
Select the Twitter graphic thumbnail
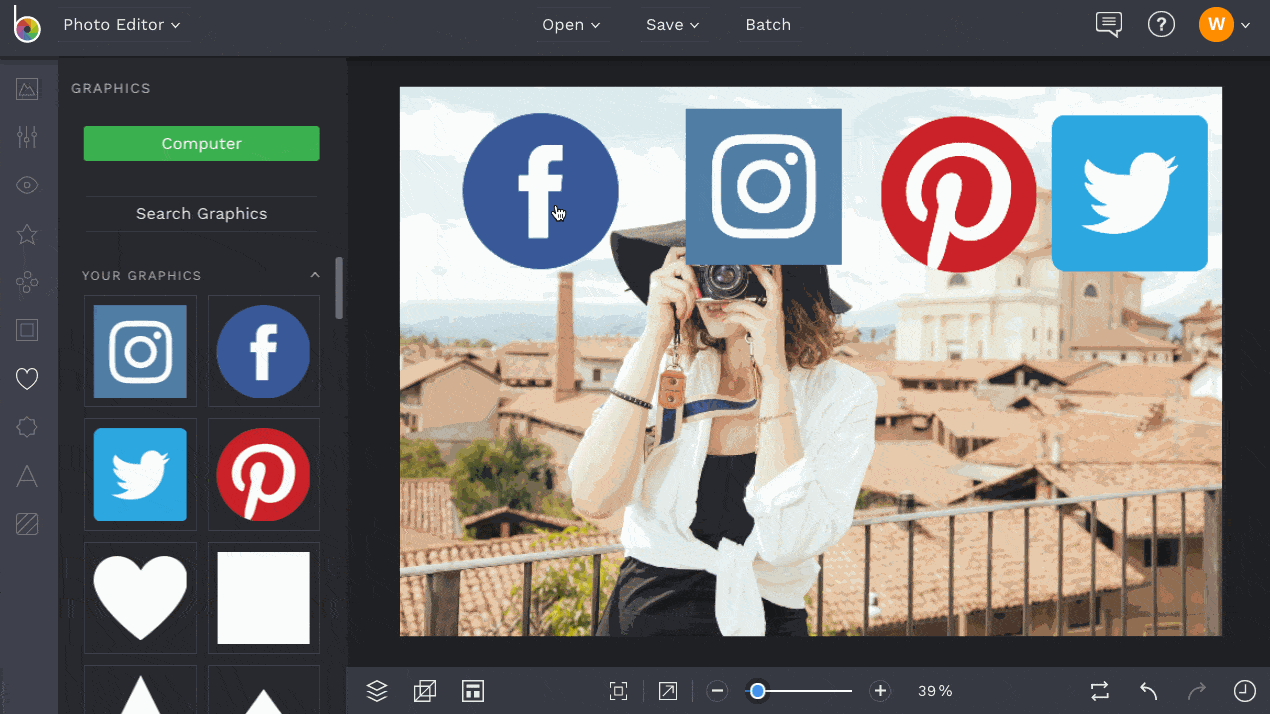pos(140,474)
